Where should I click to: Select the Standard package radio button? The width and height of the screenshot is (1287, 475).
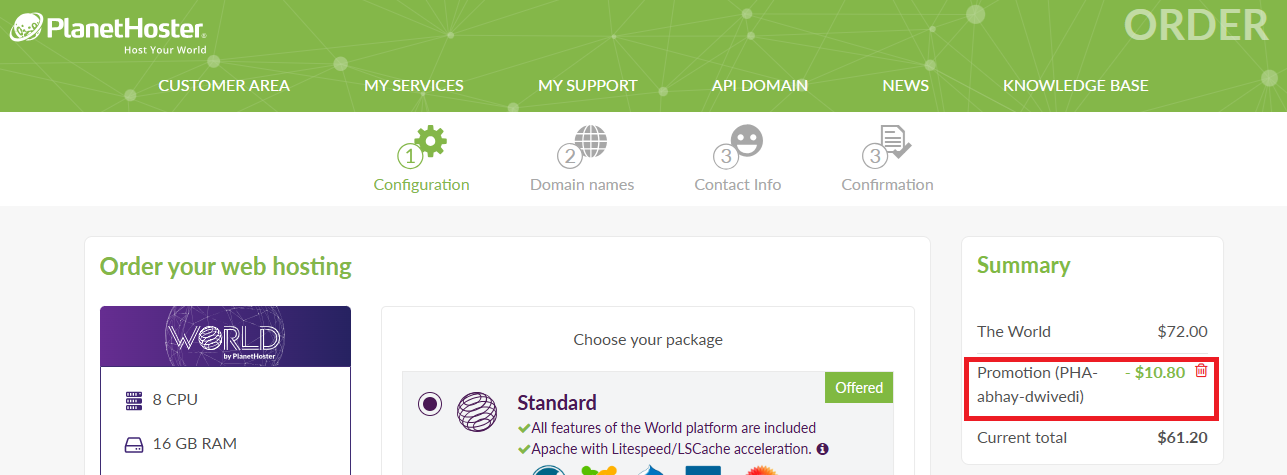430,404
